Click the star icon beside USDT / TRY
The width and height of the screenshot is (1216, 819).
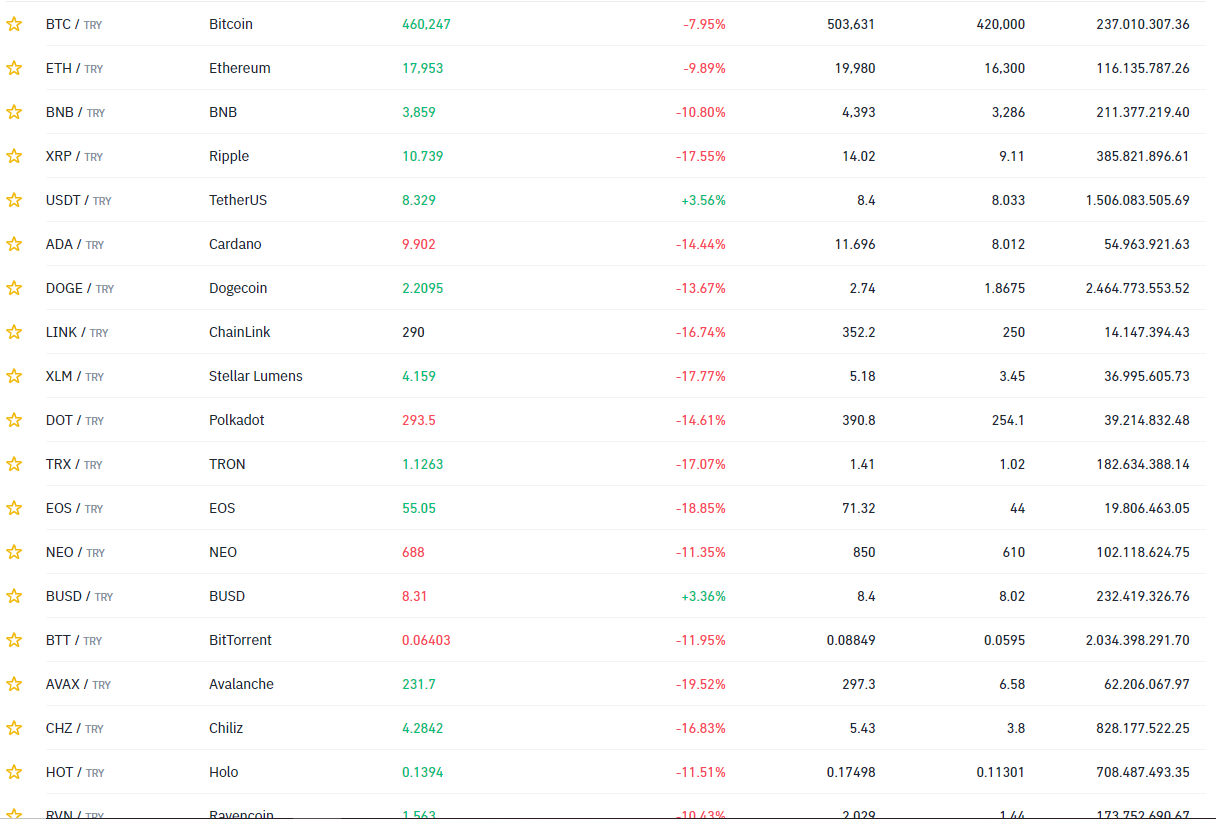point(14,200)
